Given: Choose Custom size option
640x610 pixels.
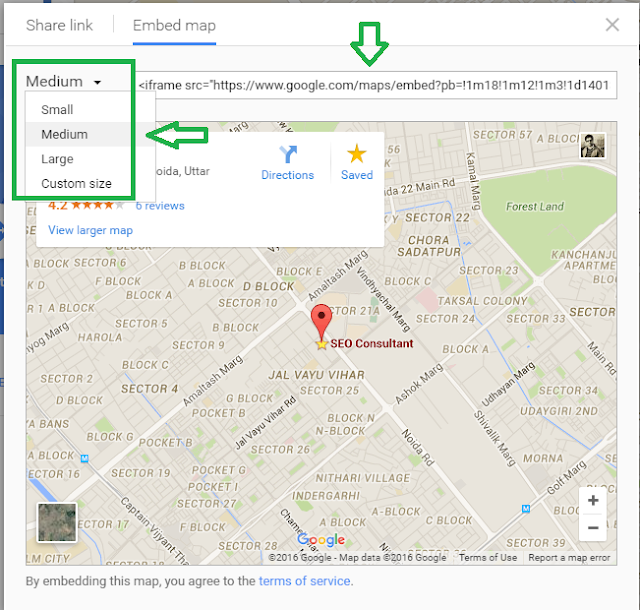Looking at the screenshot, I should click(x=76, y=183).
